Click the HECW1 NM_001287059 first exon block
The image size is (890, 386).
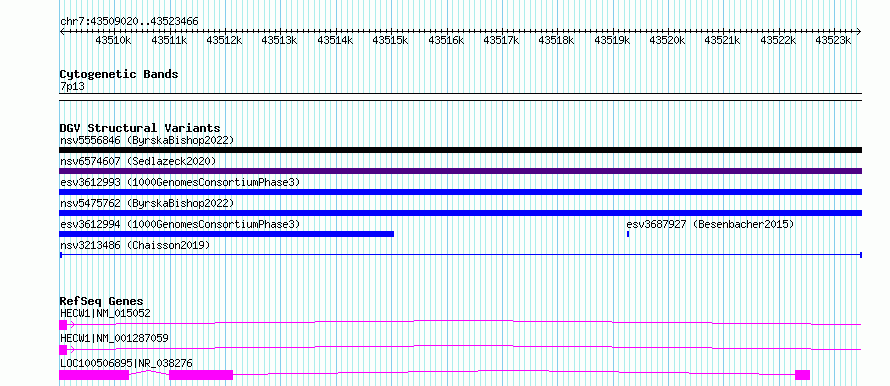(63, 350)
